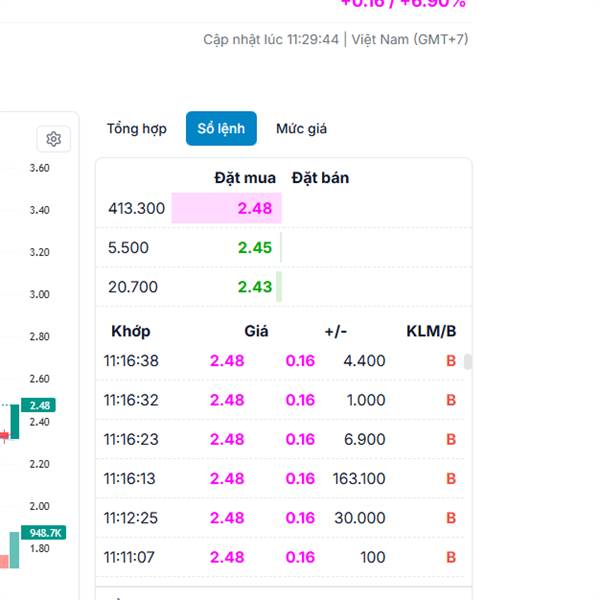600x600 pixels.
Task: Click the teal volume bar on the chart
Action: 15,550
